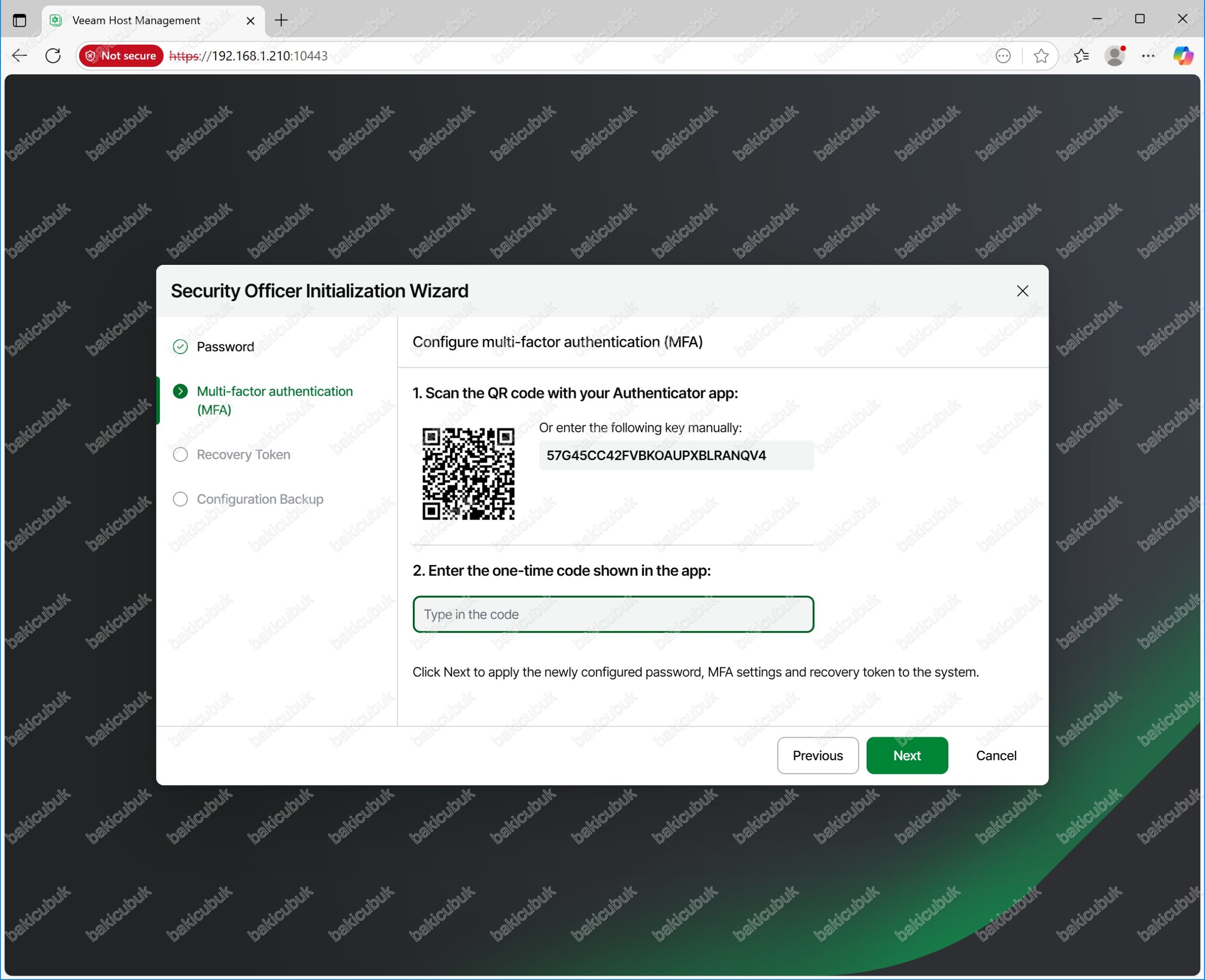Open the Favorites list icon
The image size is (1205, 980).
[x=1081, y=56]
